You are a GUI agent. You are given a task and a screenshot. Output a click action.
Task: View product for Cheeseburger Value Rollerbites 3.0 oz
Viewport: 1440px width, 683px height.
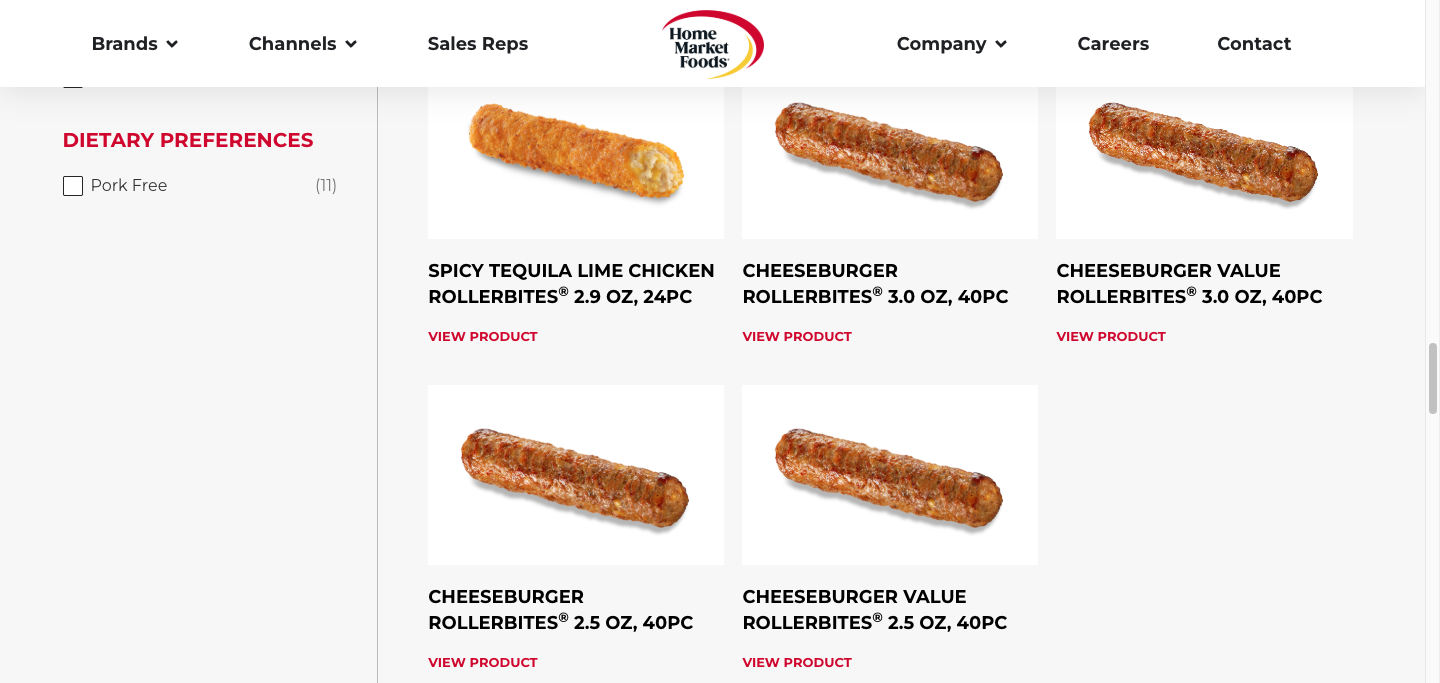coord(1111,337)
